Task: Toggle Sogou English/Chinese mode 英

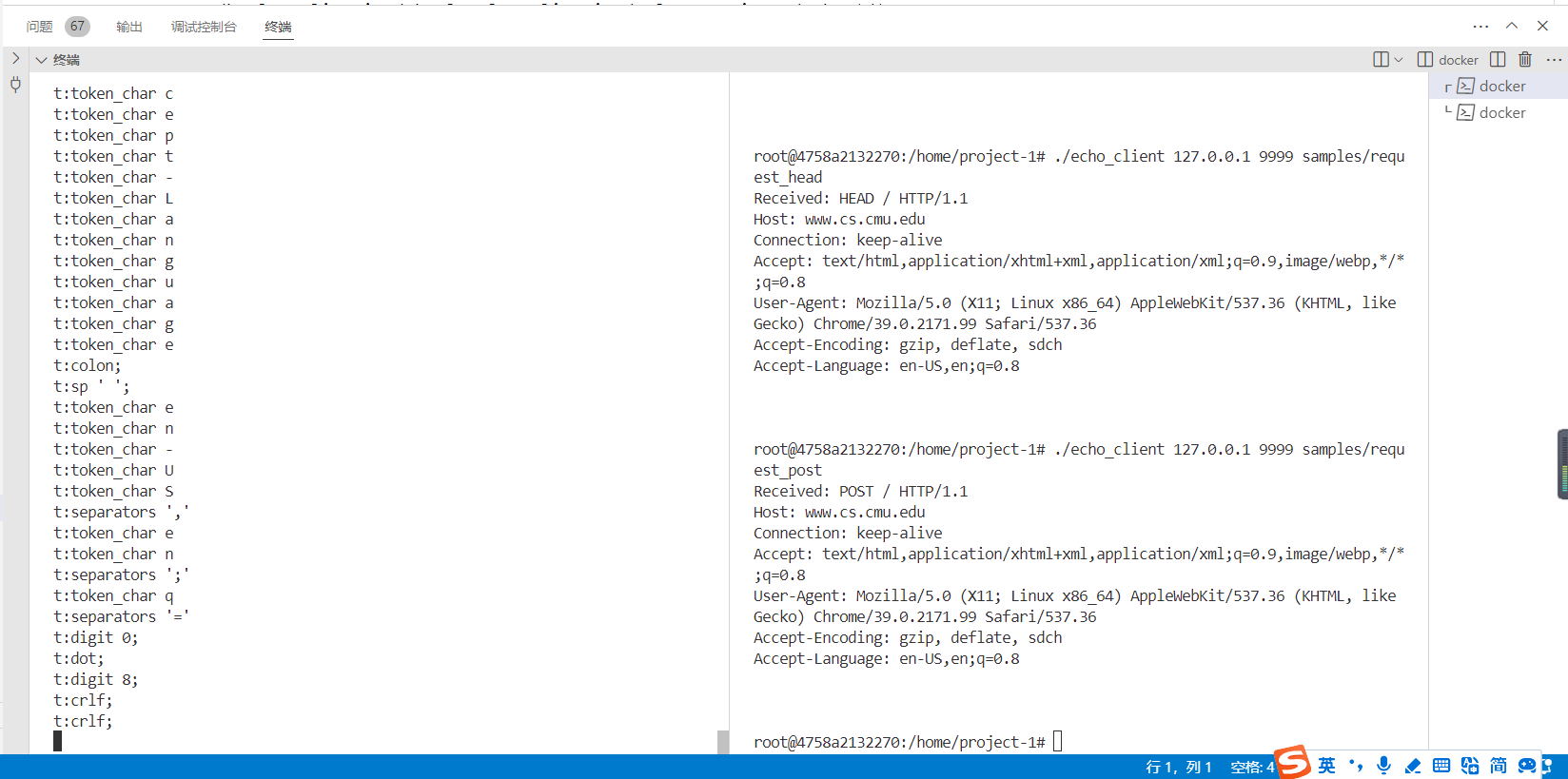Action: [x=1326, y=766]
